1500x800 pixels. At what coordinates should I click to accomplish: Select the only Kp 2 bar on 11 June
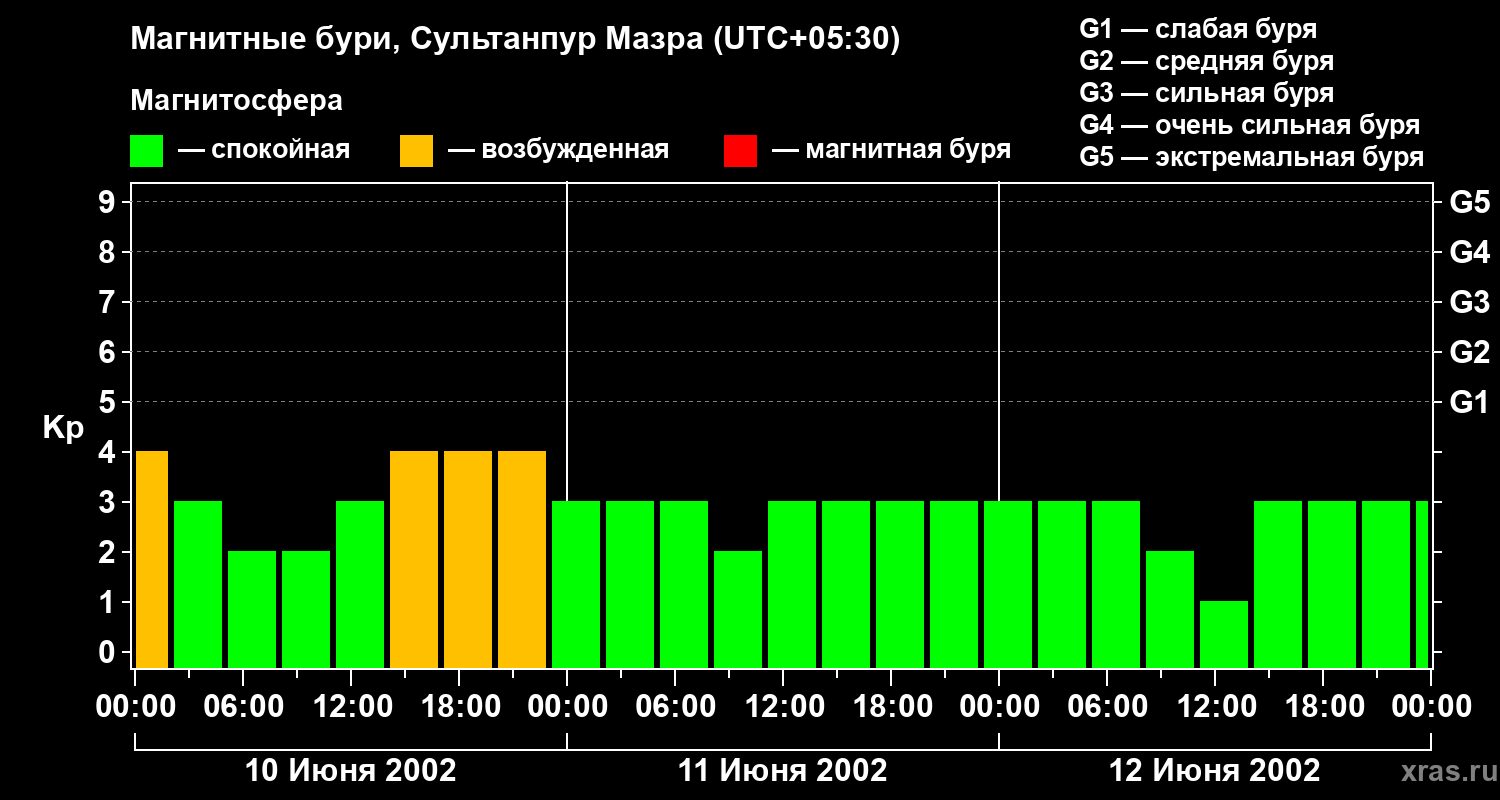[x=738, y=609]
